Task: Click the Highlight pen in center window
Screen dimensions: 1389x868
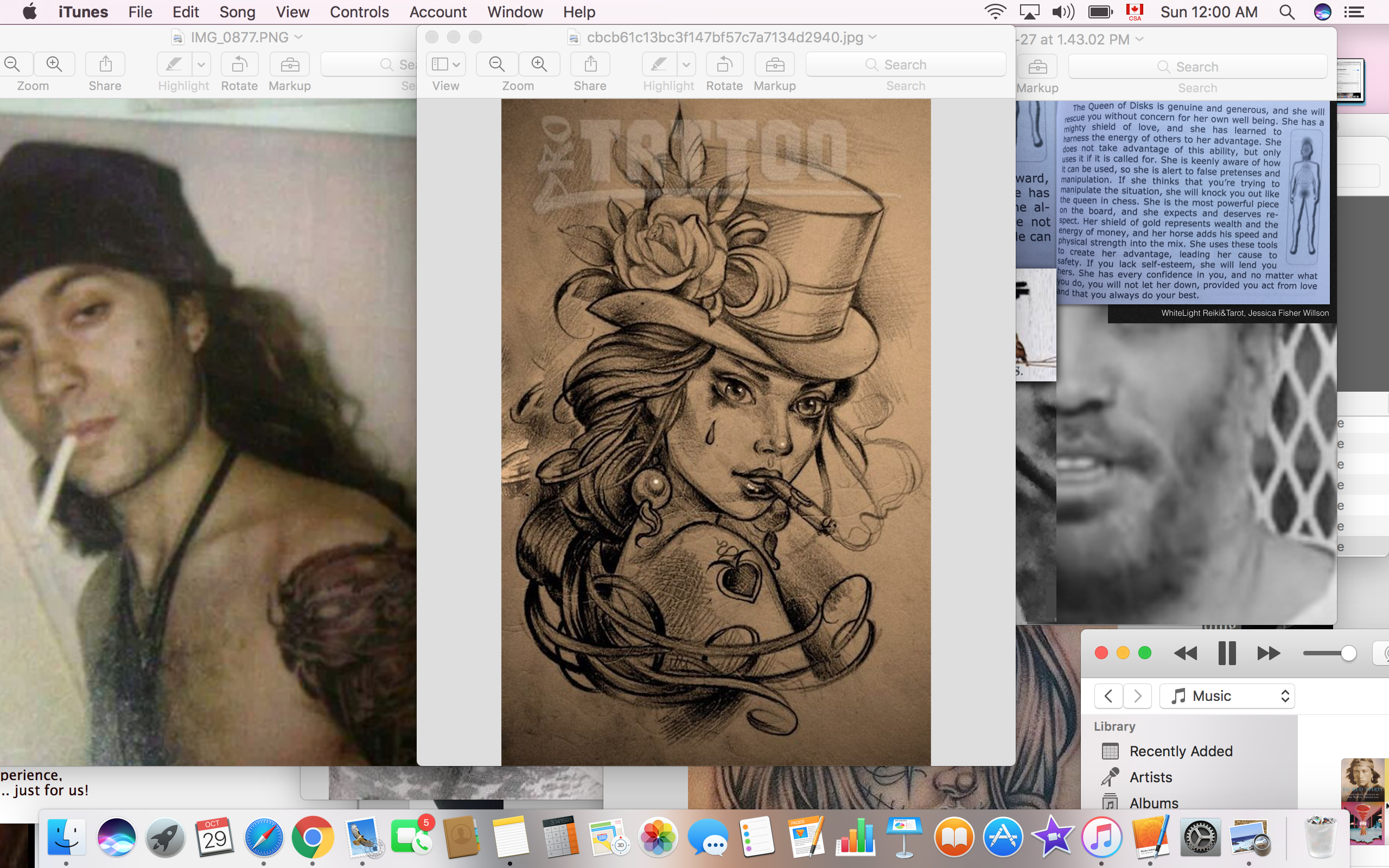Action: click(659, 65)
